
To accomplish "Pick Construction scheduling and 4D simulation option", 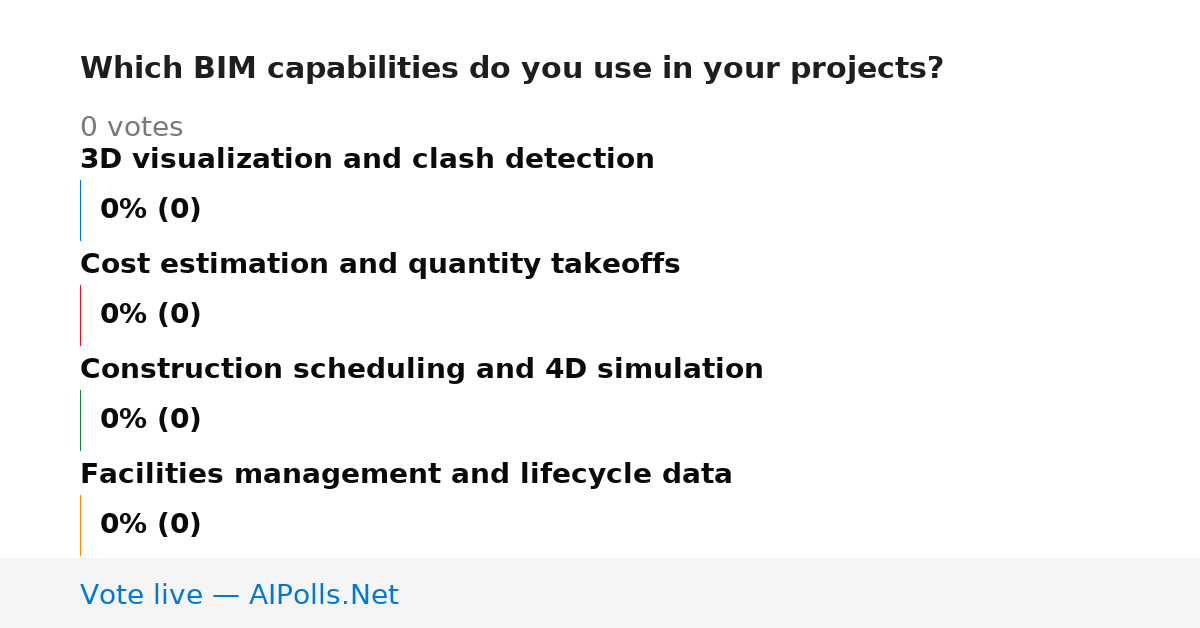I will pyautogui.click(x=421, y=370).
